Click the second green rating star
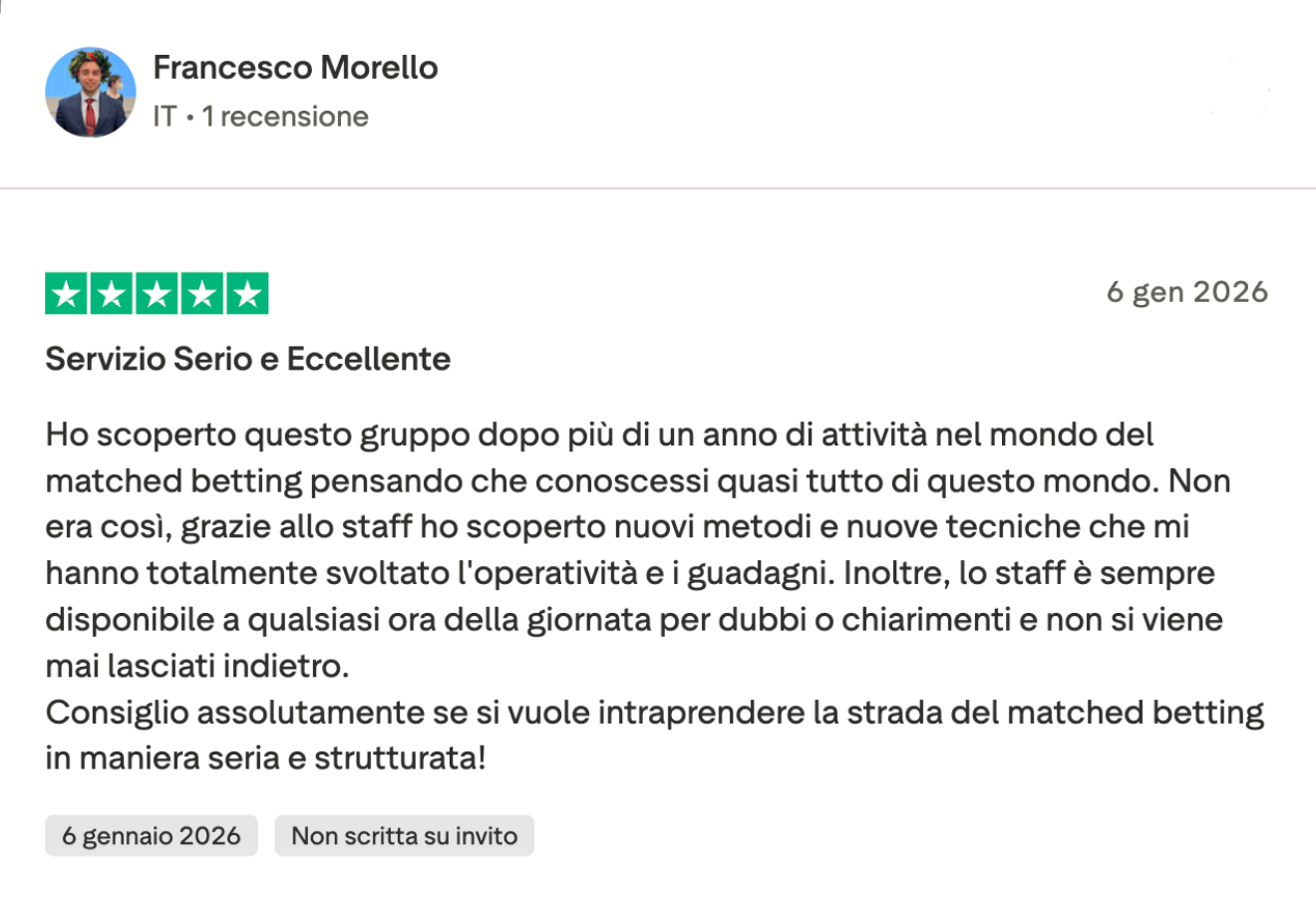 click(112, 293)
